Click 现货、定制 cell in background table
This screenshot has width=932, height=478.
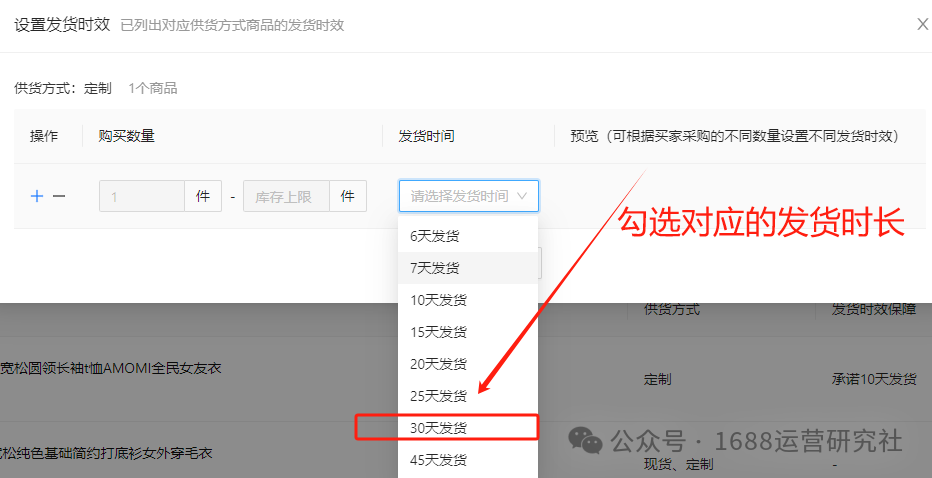pyautogui.click(x=678, y=464)
